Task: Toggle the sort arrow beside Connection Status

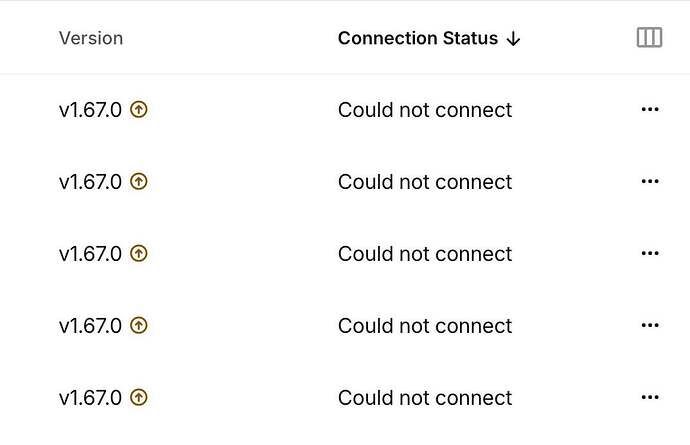Action: point(513,39)
